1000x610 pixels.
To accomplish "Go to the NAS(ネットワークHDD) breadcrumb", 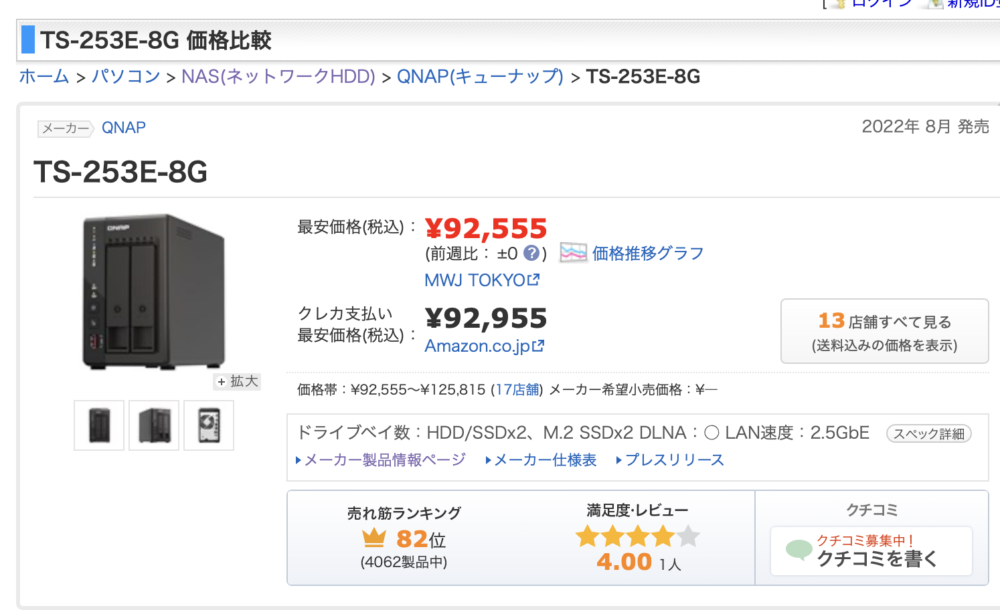I will pyautogui.click(x=278, y=77).
